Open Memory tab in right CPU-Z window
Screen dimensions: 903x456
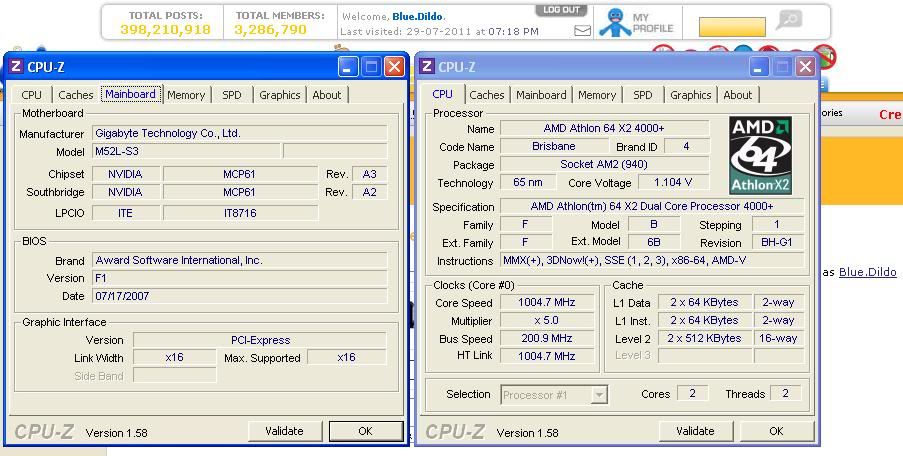[597, 95]
